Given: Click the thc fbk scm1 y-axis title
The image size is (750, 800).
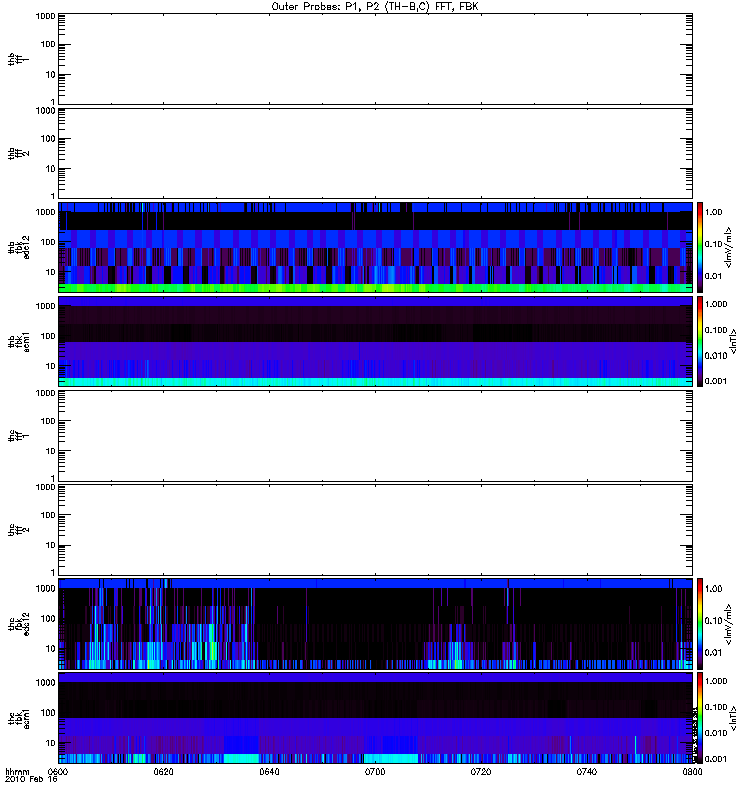Looking at the screenshot, I should (19, 718).
